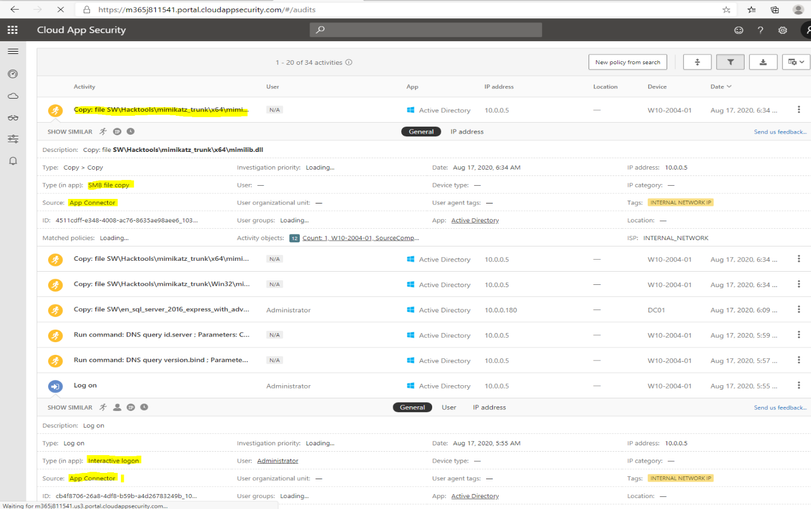Viewport: 811px width, 509px height.
Task: Open Active Directory link in Log on details
Action: pyautogui.click(x=475, y=496)
